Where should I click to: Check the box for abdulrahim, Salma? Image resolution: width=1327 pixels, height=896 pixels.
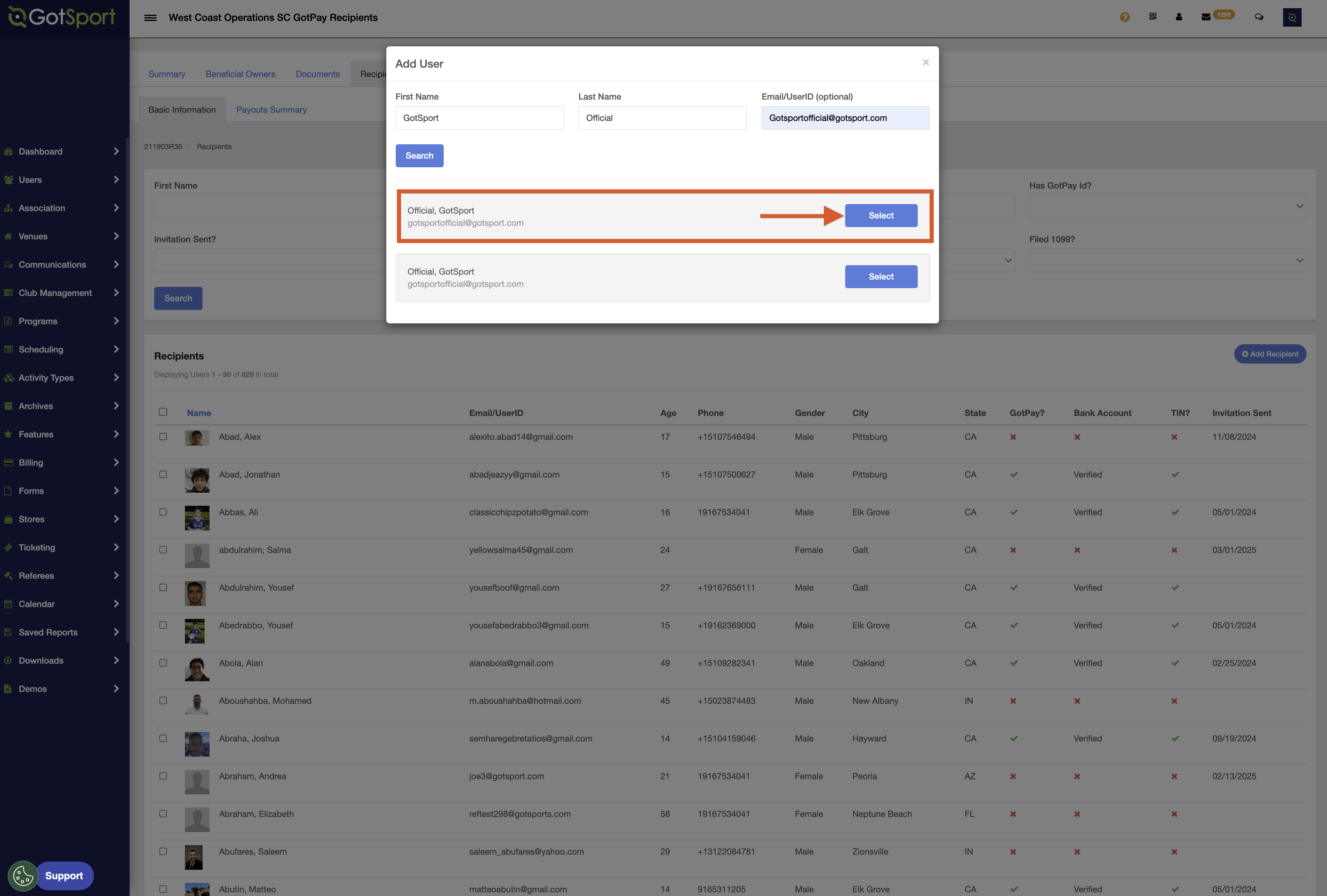pyautogui.click(x=163, y=550)
